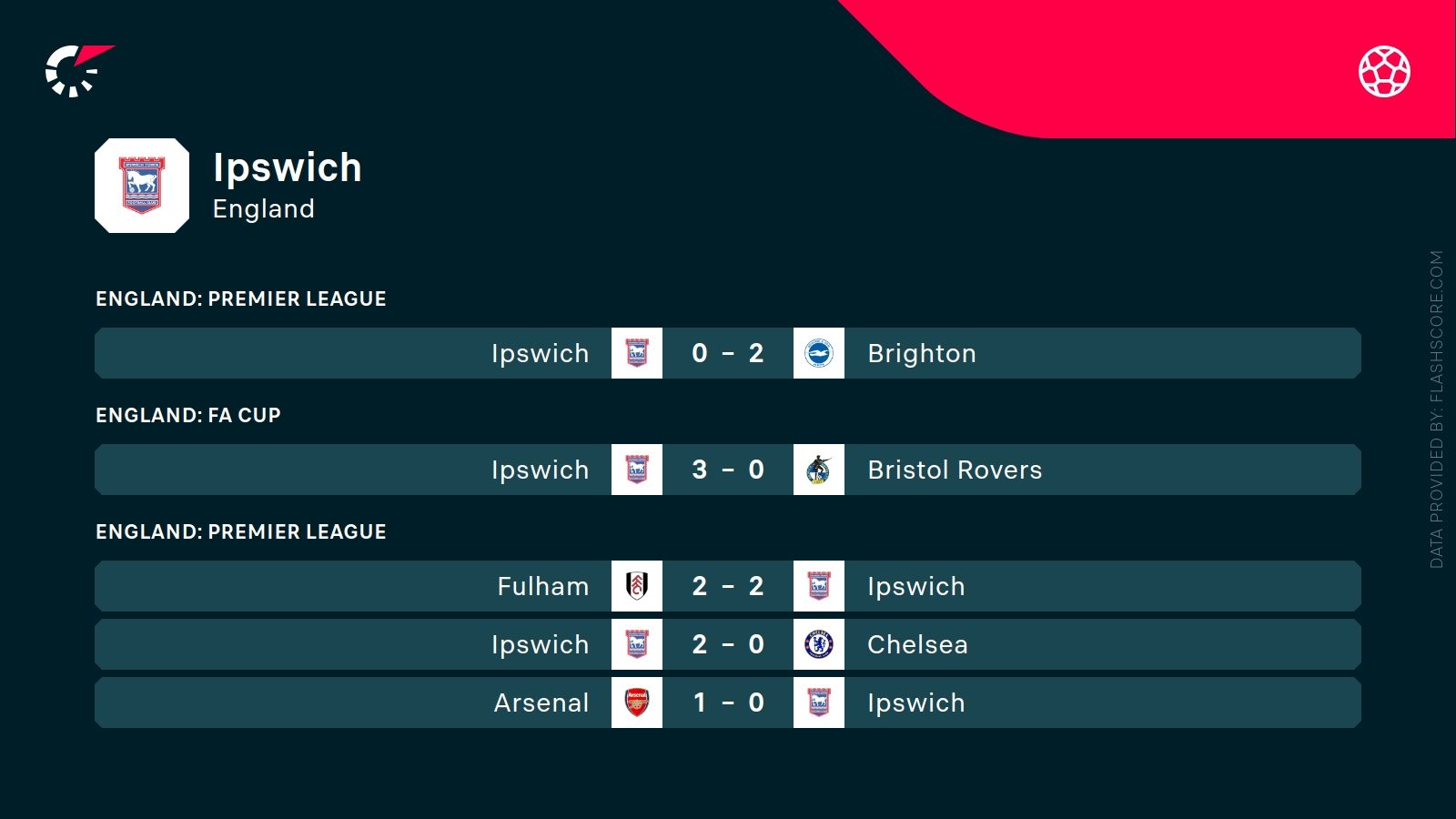Click the Flashscore logo in the top-left corner
Screen dimensions: 1456x819
click(76, 70)
